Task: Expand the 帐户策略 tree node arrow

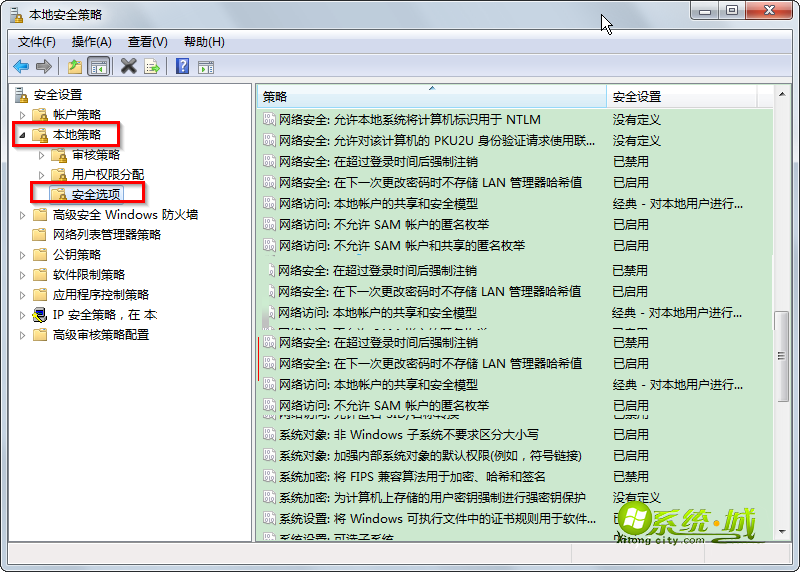Action: [23, 115]
